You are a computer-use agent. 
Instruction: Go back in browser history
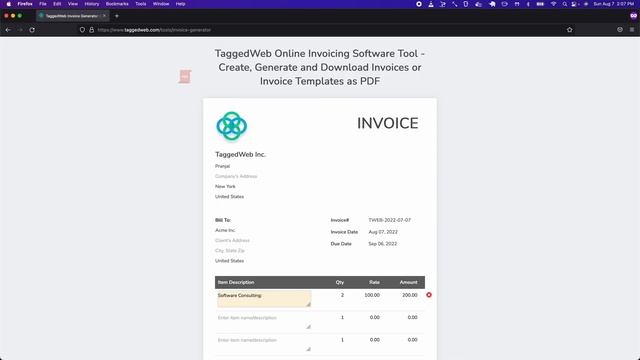8,30
